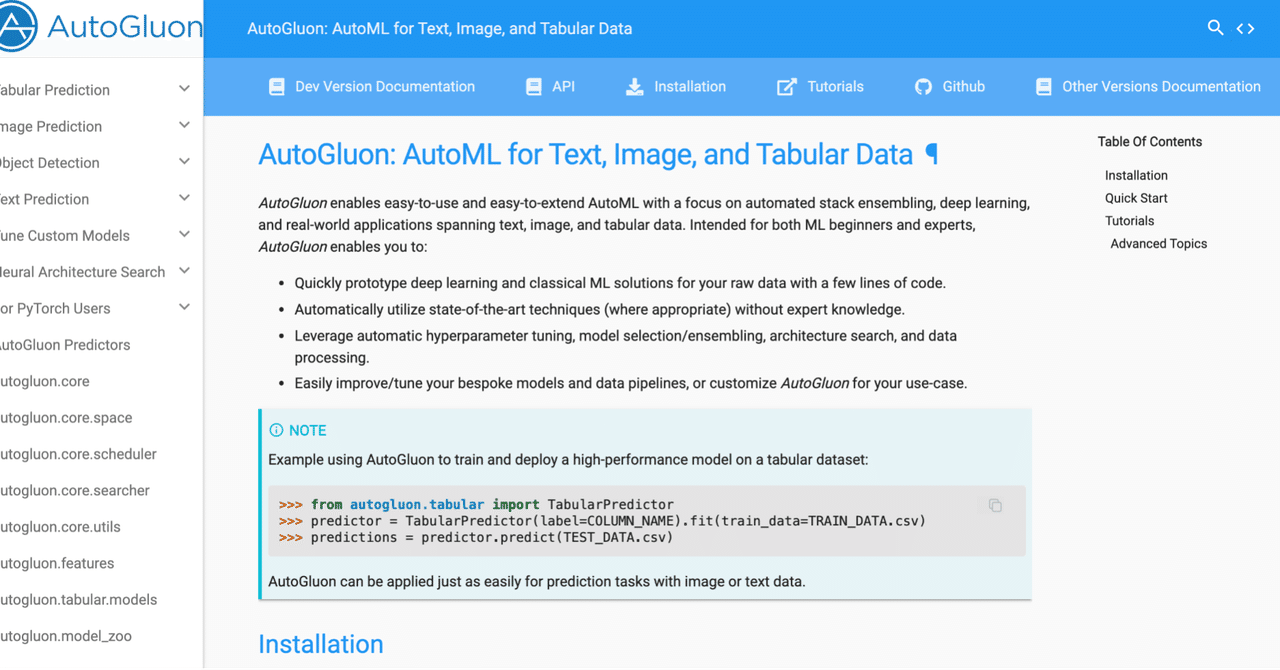Click the source code brackets icon in header
The width and height of the screenshot is (1280, 670).
click(1245, 28)
